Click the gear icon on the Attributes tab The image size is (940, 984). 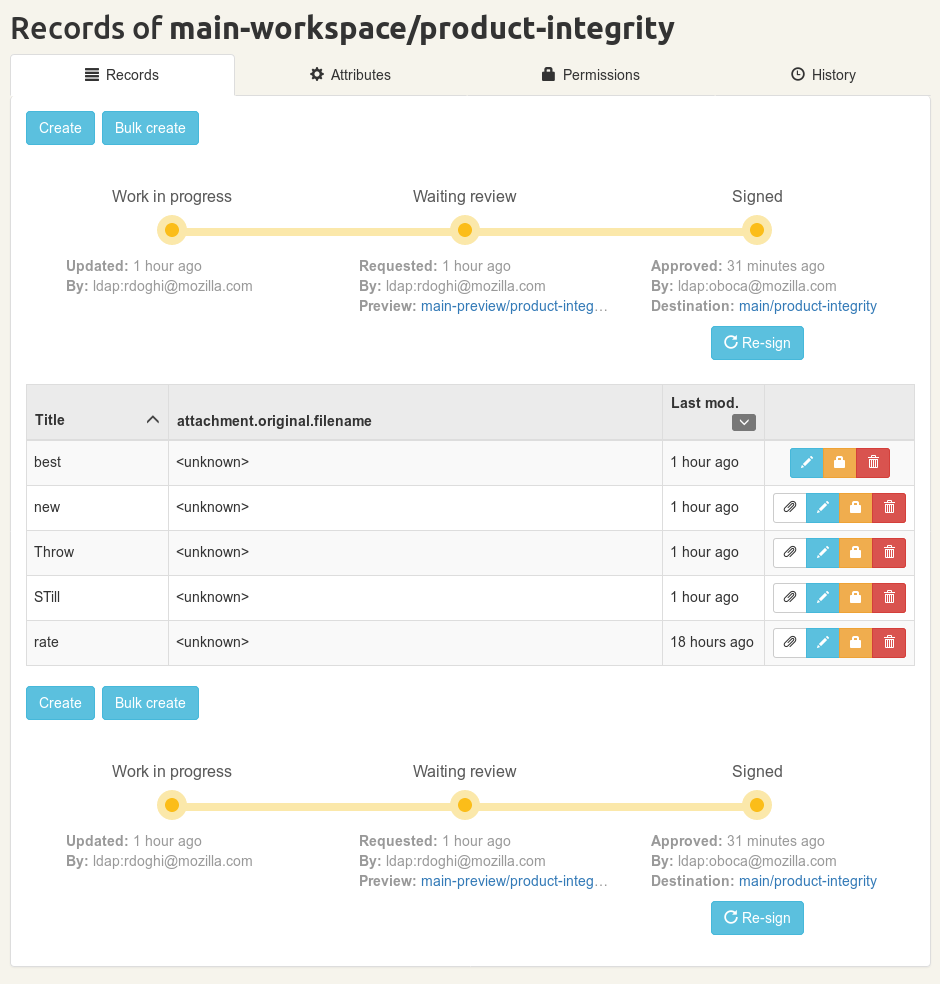tap(316, 74)
